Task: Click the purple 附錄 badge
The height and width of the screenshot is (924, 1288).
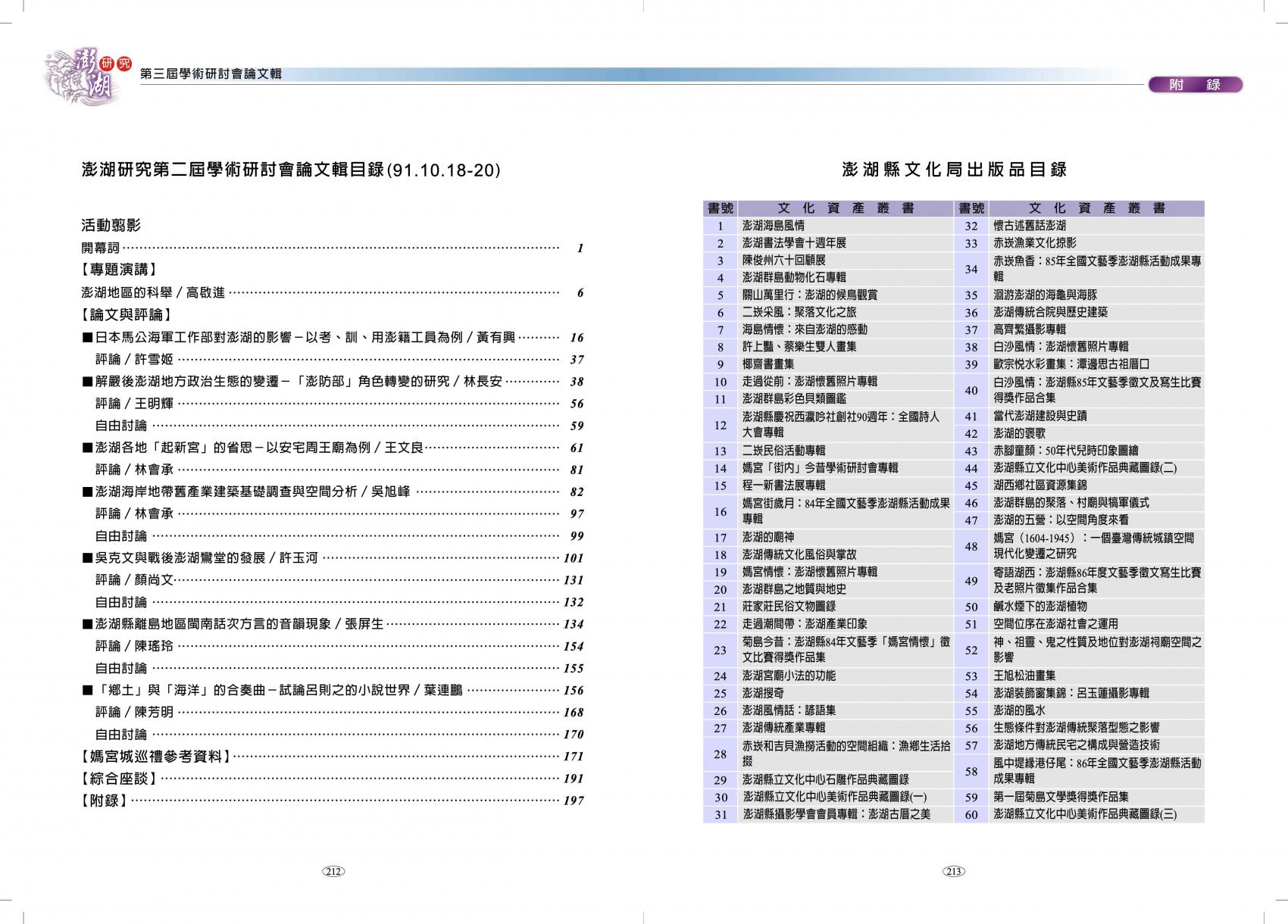Action: pos(1195,85)
